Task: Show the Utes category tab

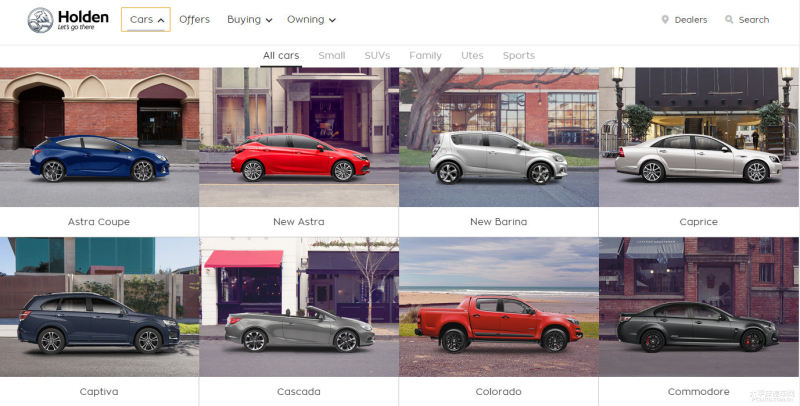Action: [x=472, y=56]
